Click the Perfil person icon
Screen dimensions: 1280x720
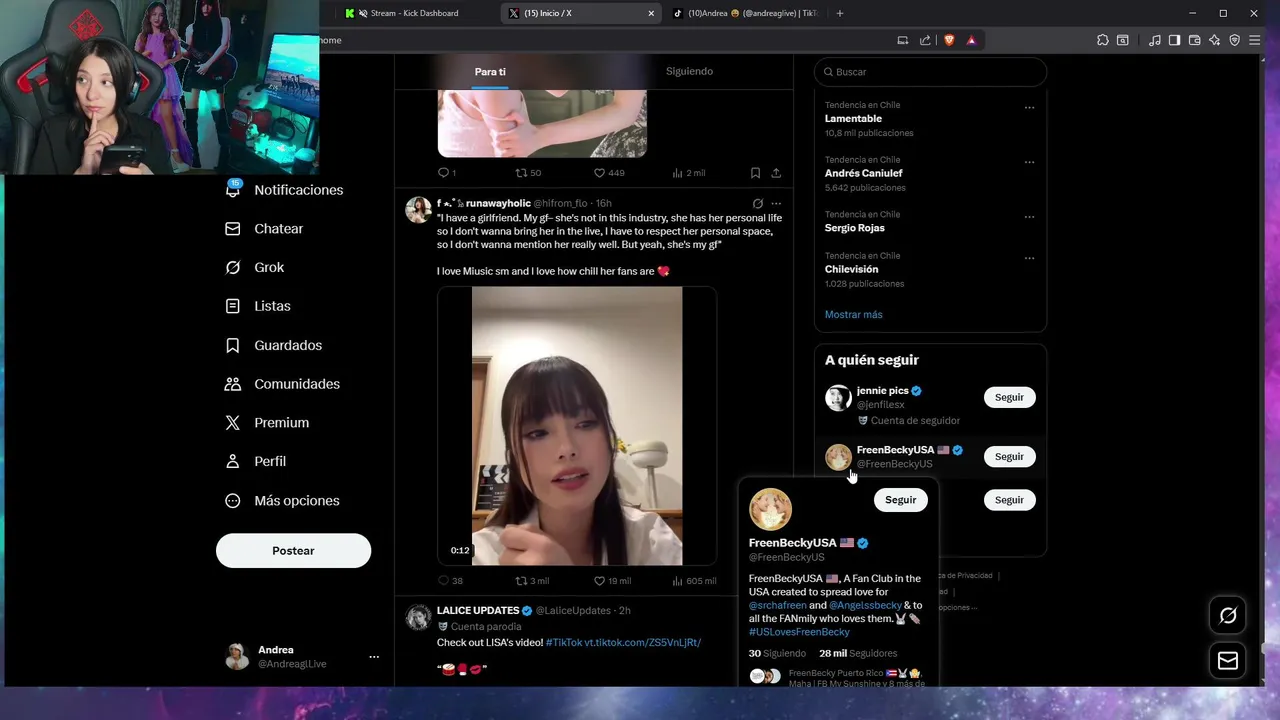[x=233, y=461]
